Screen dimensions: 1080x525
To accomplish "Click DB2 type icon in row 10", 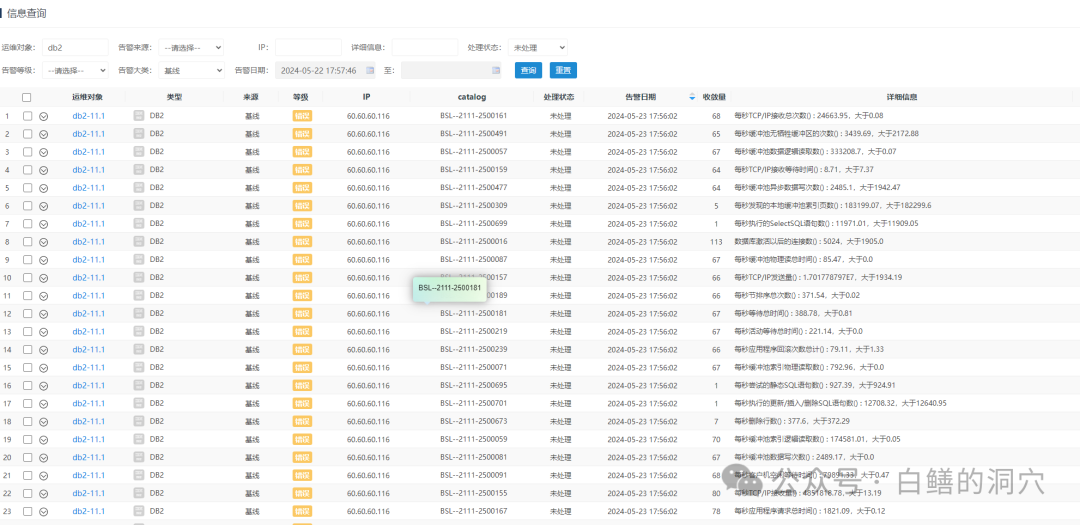I will click(x=138, y=277).
